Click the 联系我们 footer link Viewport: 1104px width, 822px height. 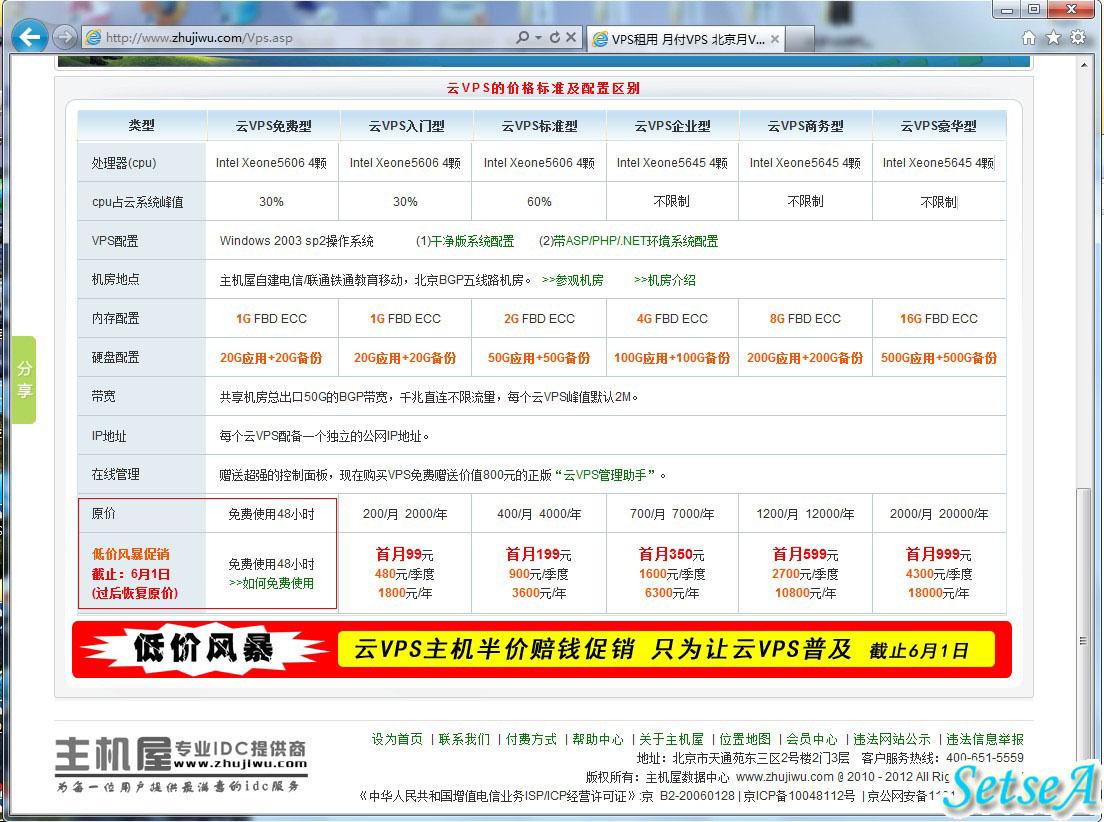click(x=464, y=739)
